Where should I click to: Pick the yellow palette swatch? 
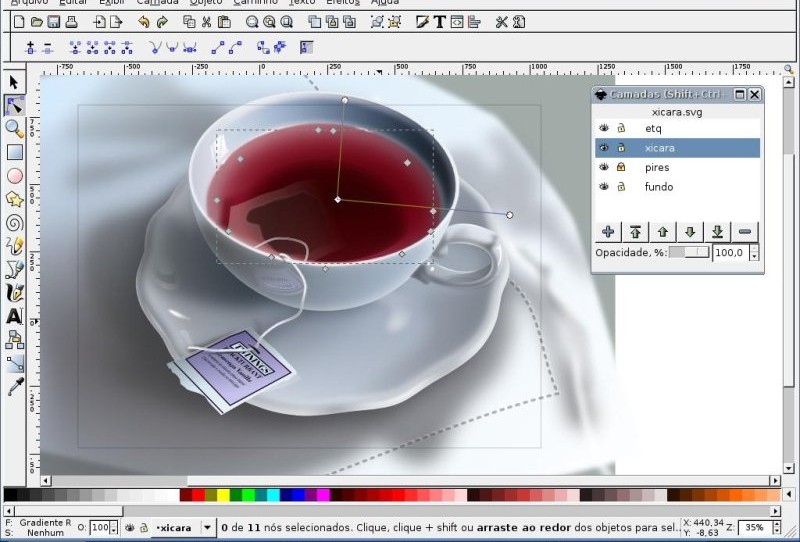(223, 495)
